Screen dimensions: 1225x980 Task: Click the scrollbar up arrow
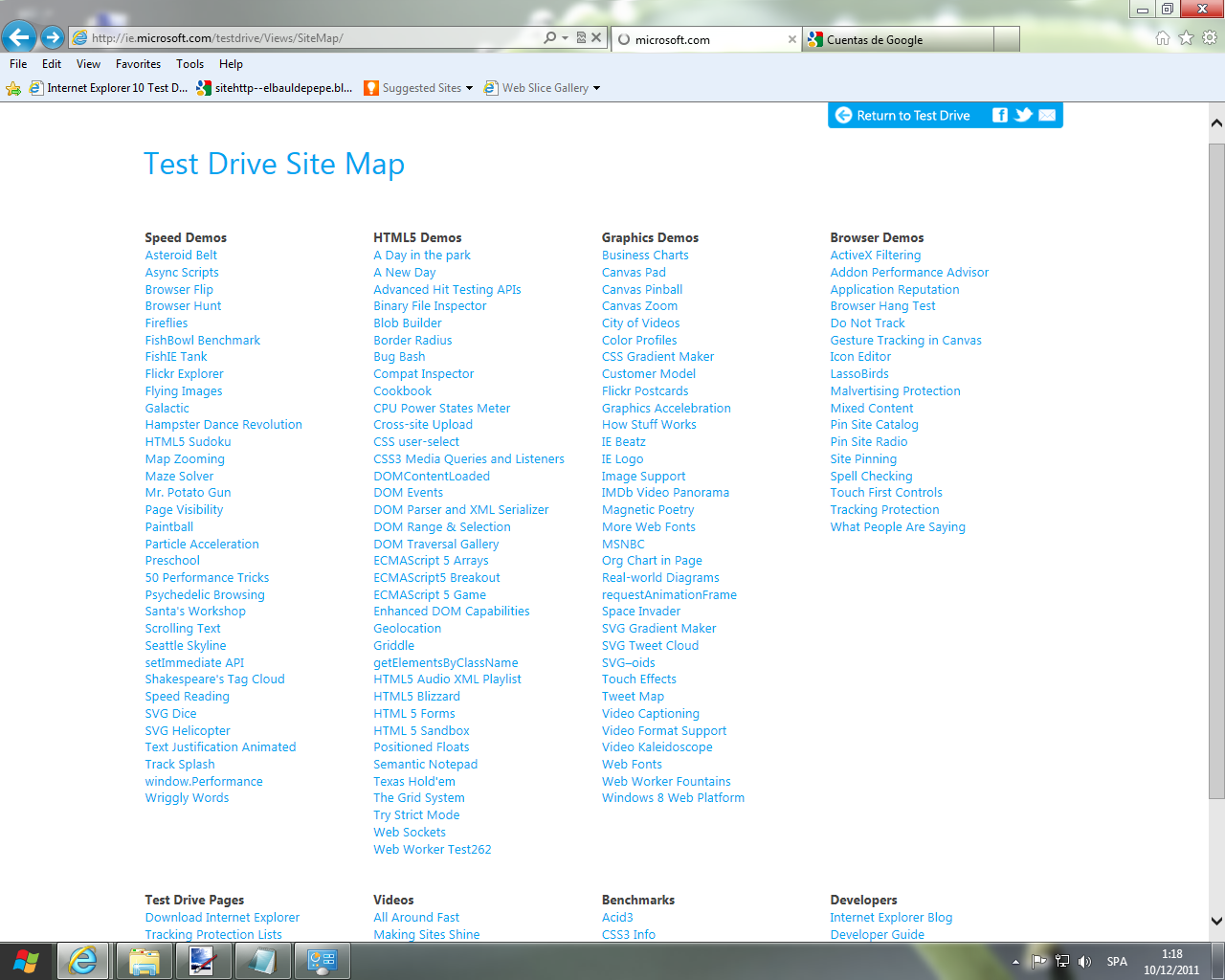[x=1216, y=123]
